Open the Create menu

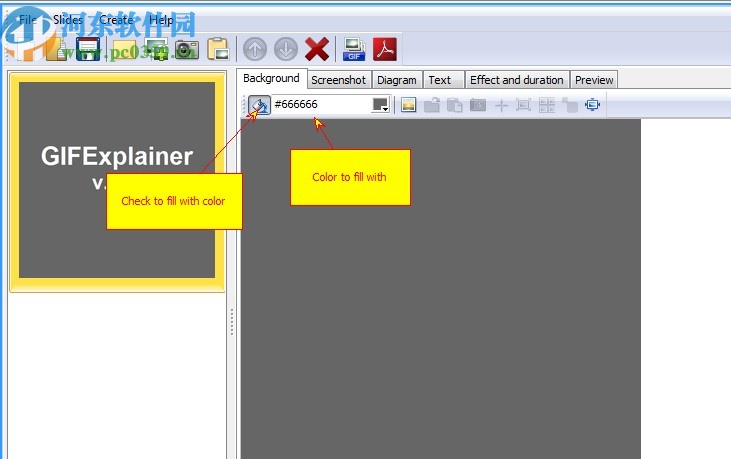pos(116,20)
